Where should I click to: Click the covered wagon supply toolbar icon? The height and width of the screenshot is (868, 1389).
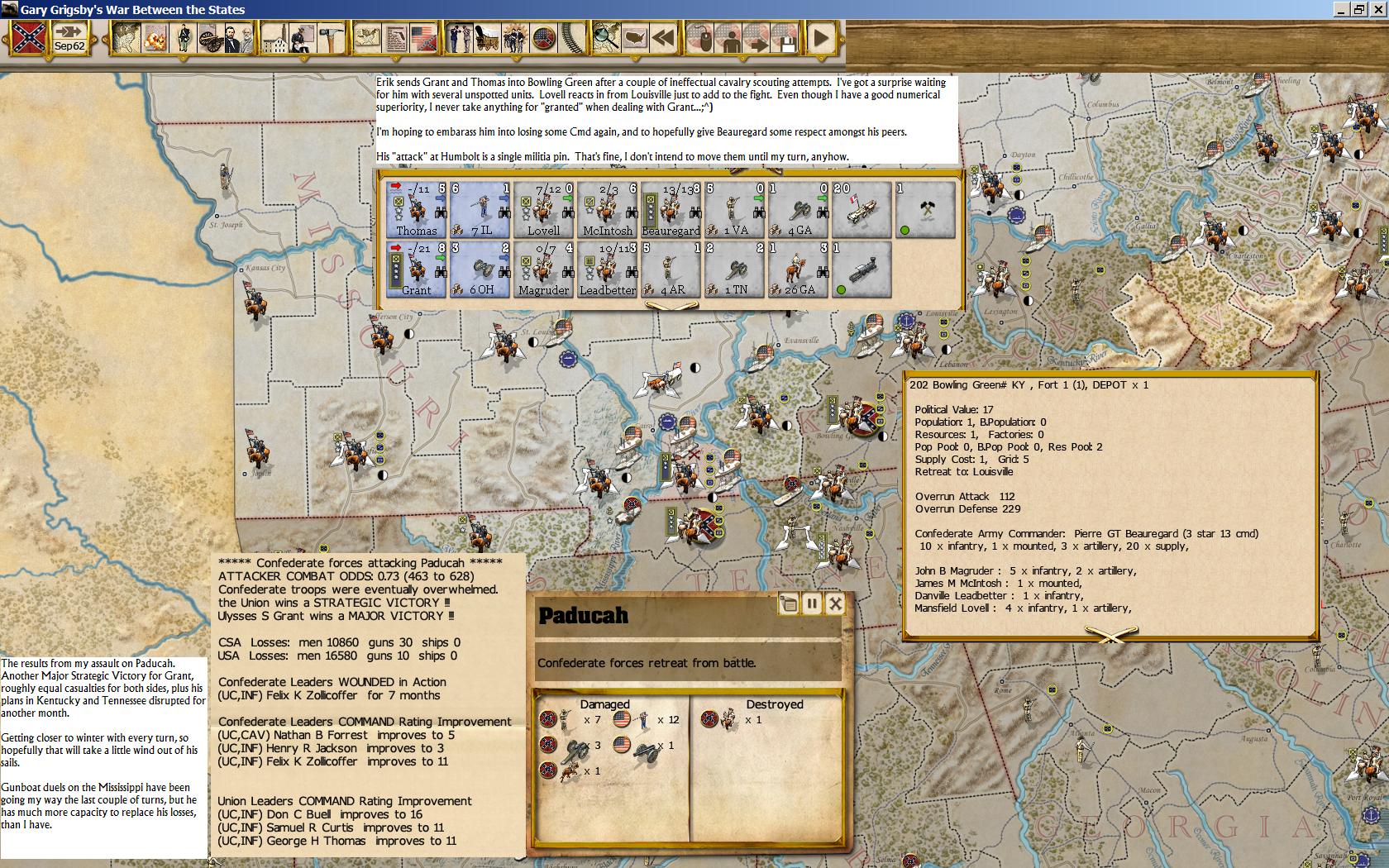488,38
